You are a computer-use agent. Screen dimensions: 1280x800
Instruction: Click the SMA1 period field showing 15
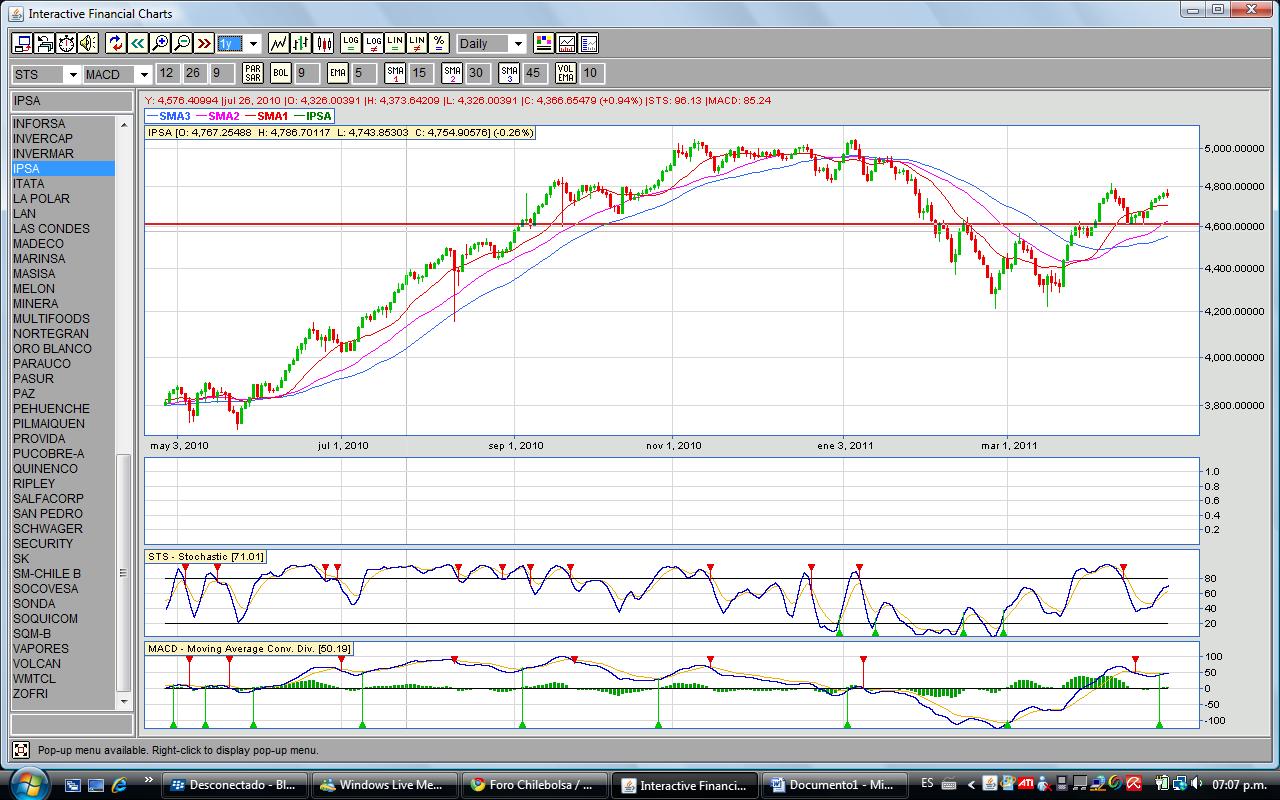[420, 73]
